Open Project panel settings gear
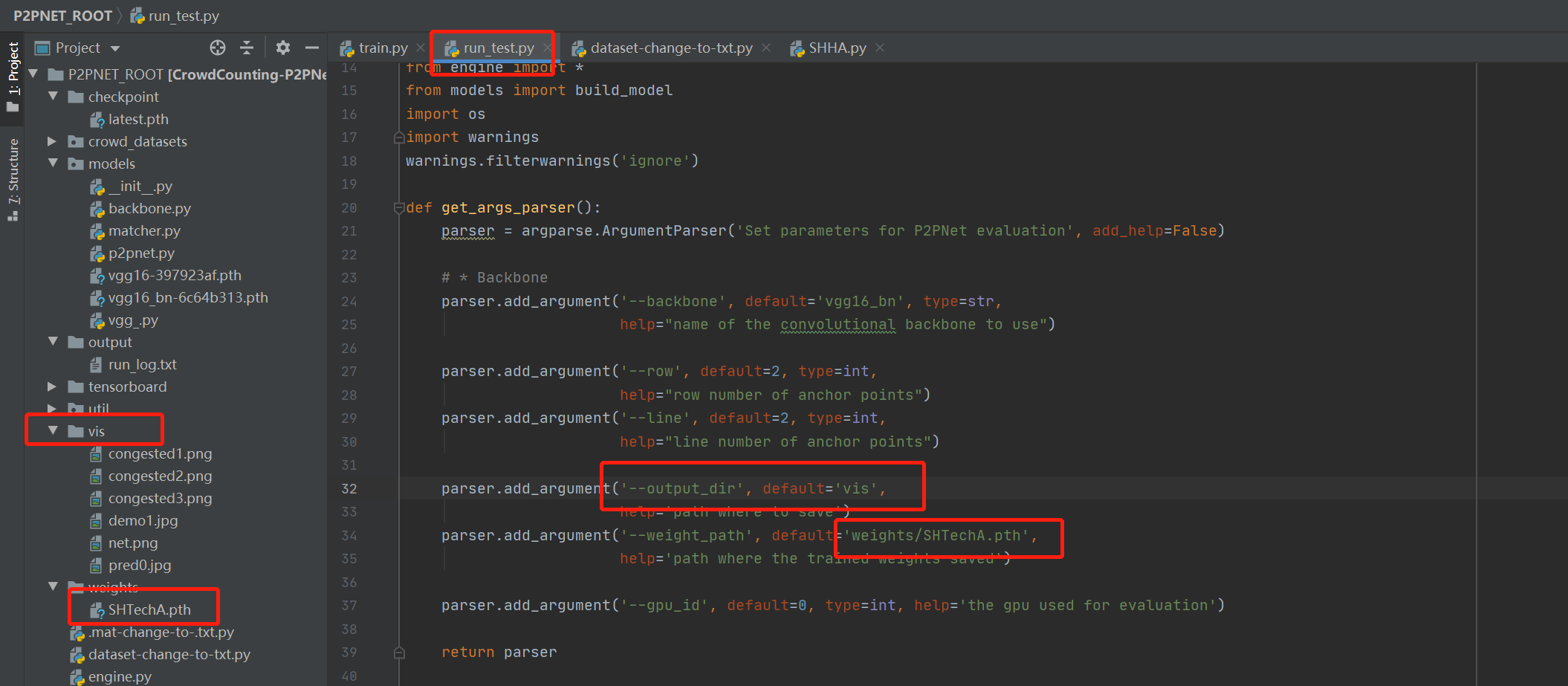Screen dimensions: 1568x686 (283, 48)
